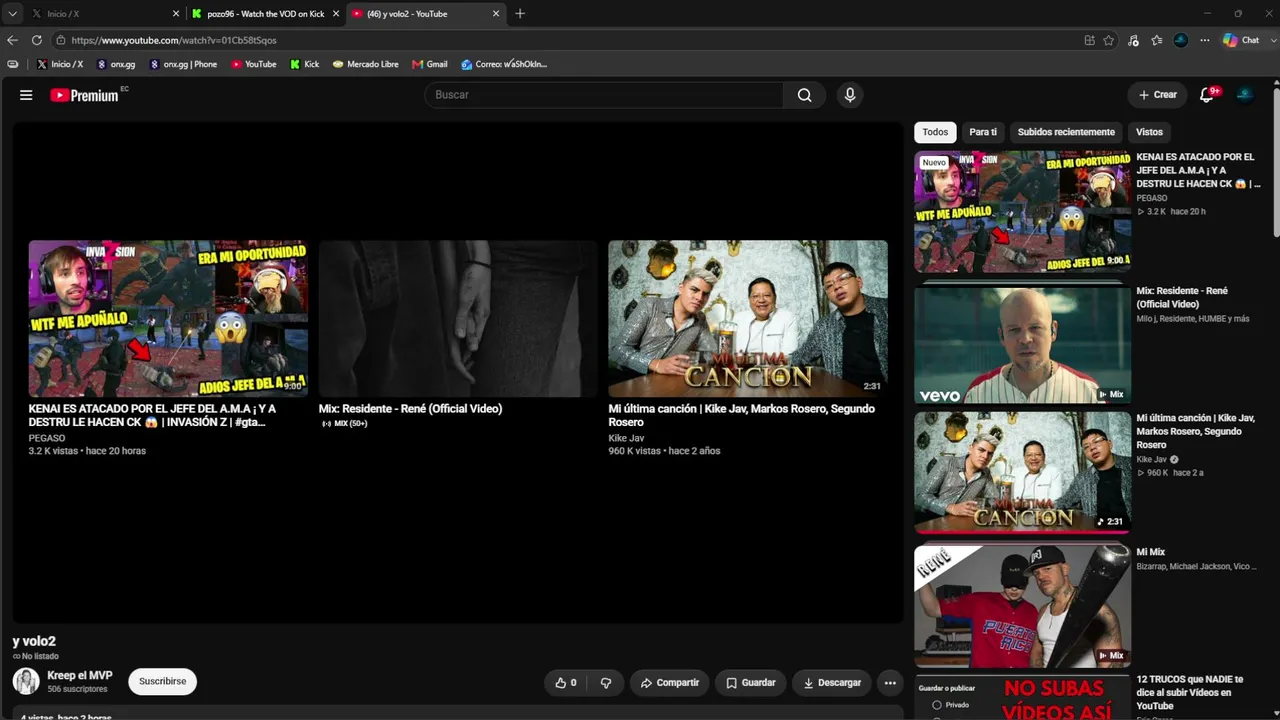Image resolution: width=1280 pixels, height=720 pixels.
Task: Download video with Descargar button
Action: (x=832, y=683)
